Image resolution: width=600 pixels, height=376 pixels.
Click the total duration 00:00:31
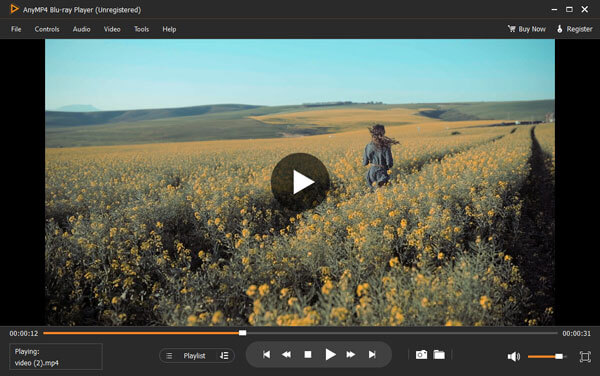point(576,334)
